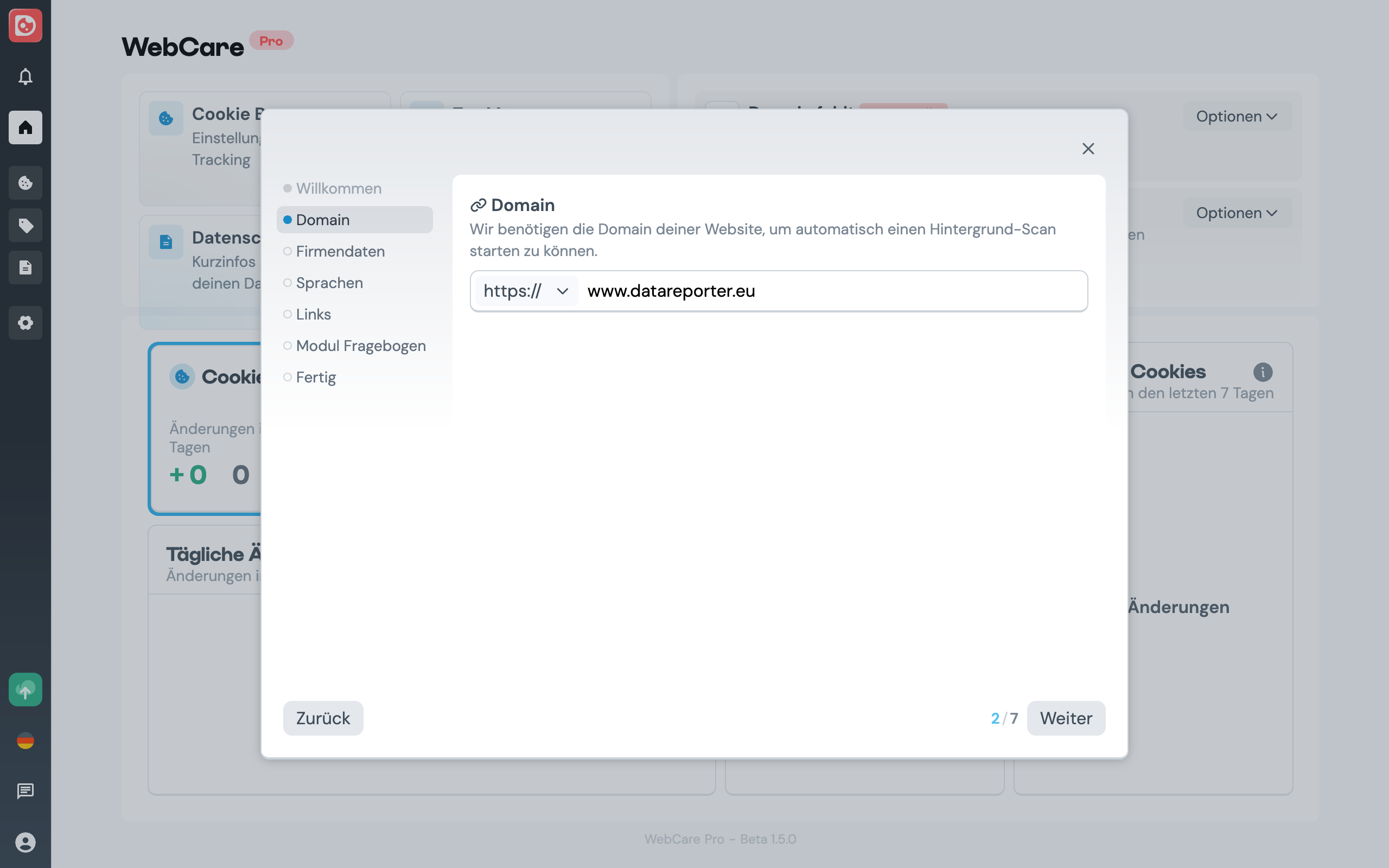Screen dimensions: 1389x868
Task: Expand the lower Optionen dropdown
Action: point(1238,213)
